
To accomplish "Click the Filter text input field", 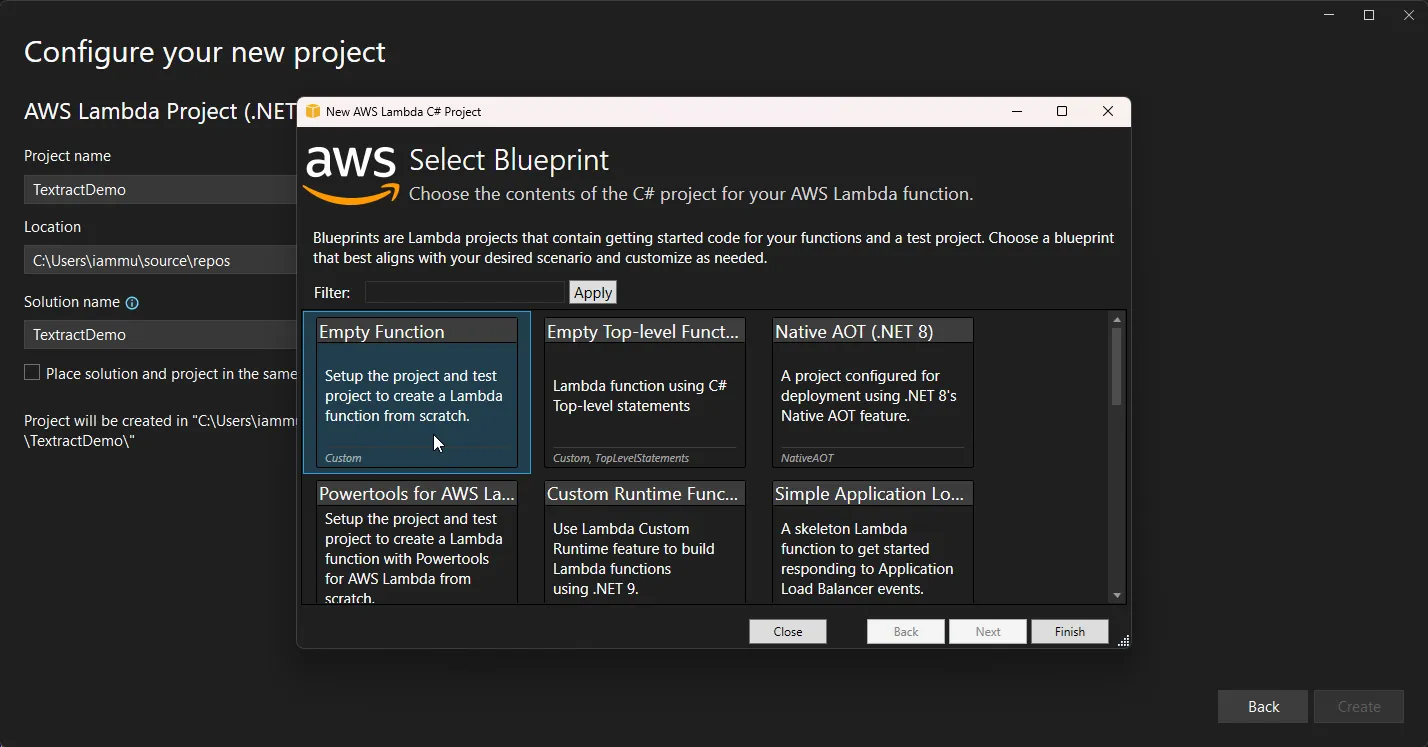I will tap(465, 292).
